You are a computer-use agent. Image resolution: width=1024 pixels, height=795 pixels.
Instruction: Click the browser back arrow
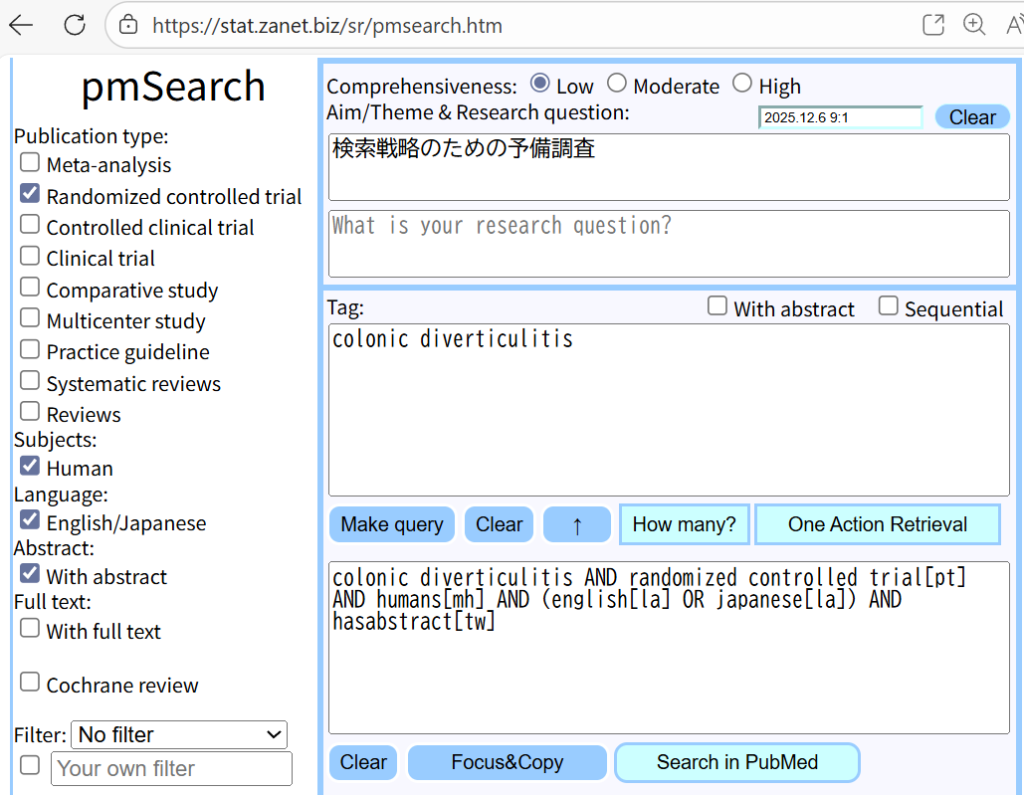(x=21, y=26)
